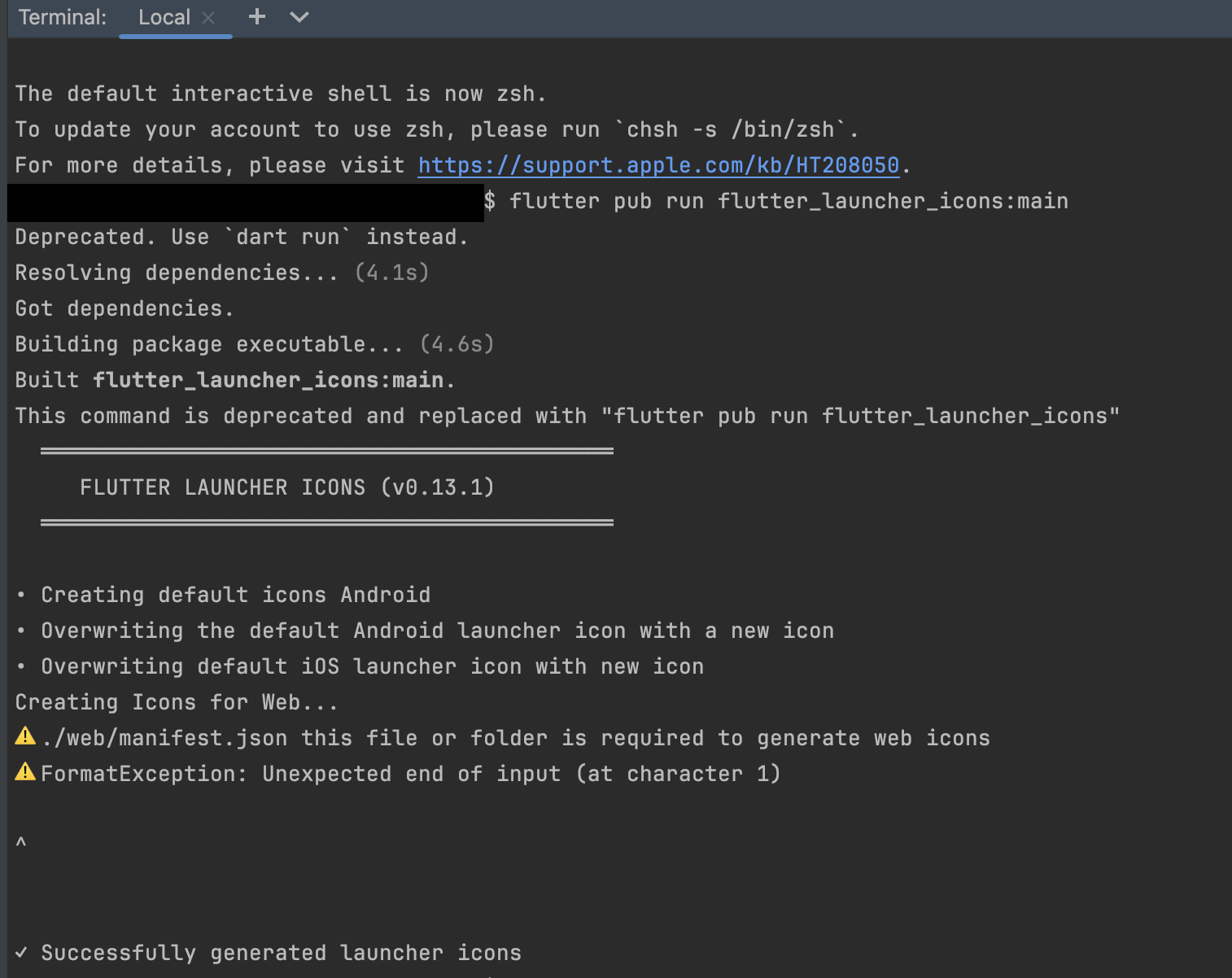The image size is (1232, 978).
Task: Click warning icon beside ./web/manifest.json
Action: click(25, 736)
